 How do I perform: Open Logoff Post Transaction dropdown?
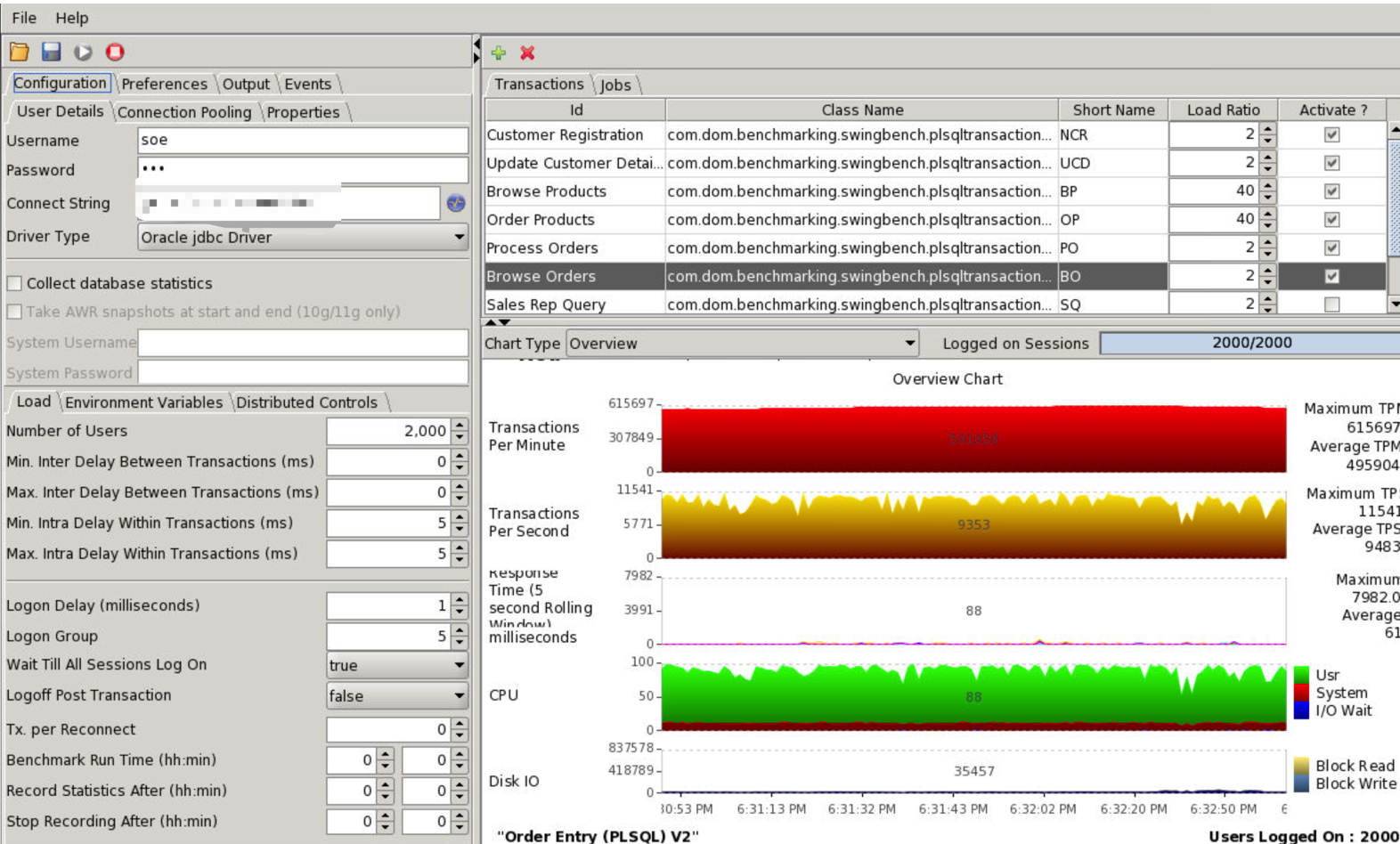(397, 696)
